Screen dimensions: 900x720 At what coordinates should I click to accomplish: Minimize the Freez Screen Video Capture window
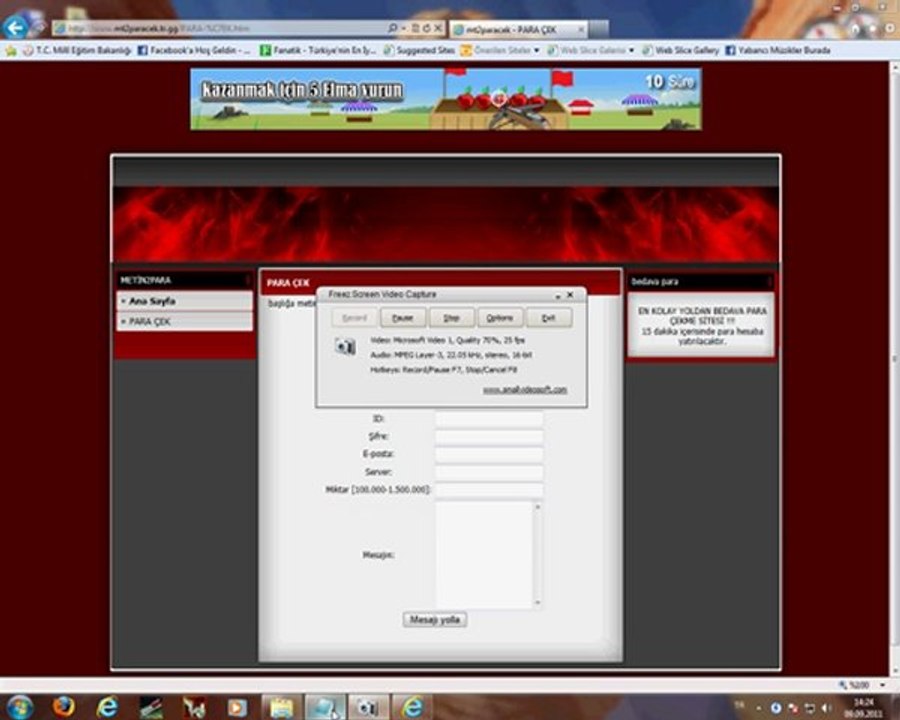(x=557, y=295)
